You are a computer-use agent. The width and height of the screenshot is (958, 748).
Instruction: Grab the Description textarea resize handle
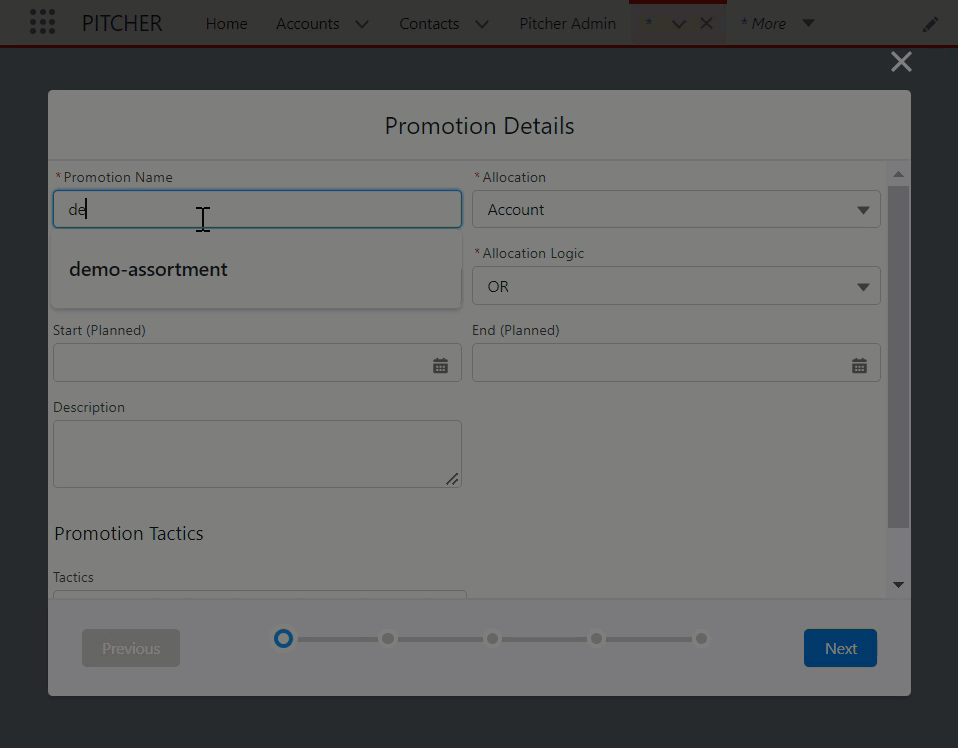pyautogui.click(x=452, y=479)
